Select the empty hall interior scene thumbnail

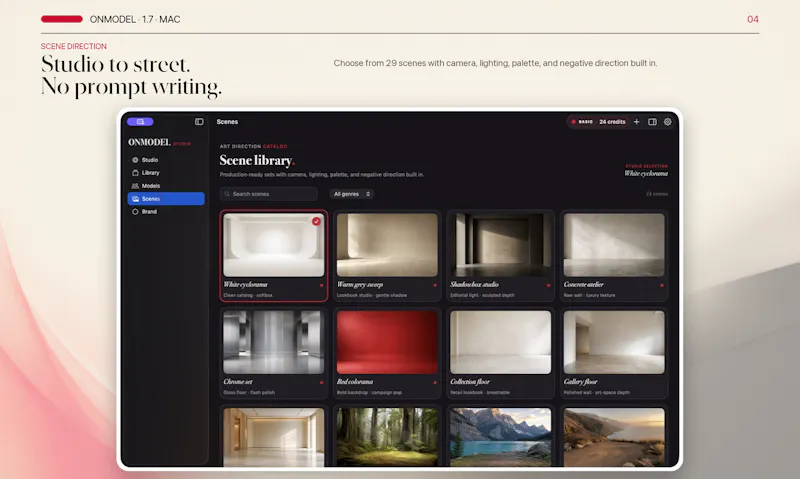pyautogui.click(x=273, y=437)
